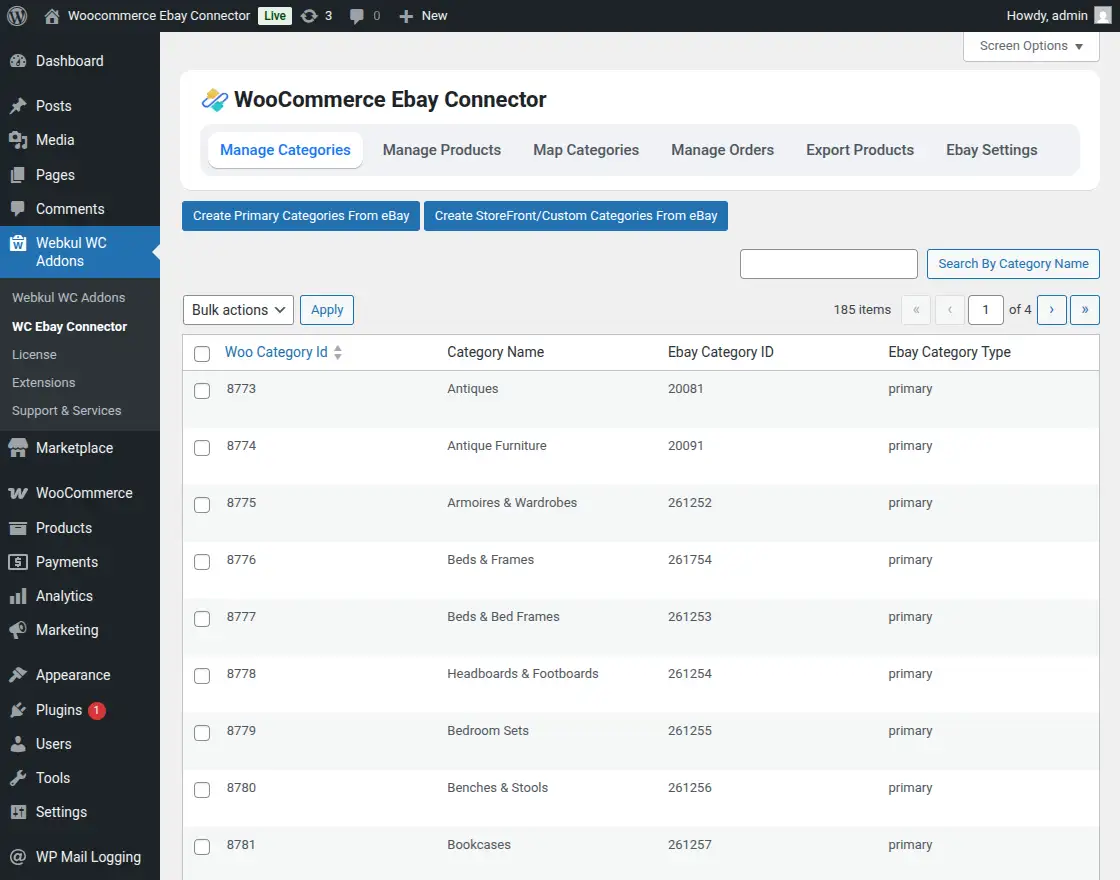Viewport: 1120px width, 880px height.
Task: Click the Posts pushpin icon
Action: click(18, 106)
